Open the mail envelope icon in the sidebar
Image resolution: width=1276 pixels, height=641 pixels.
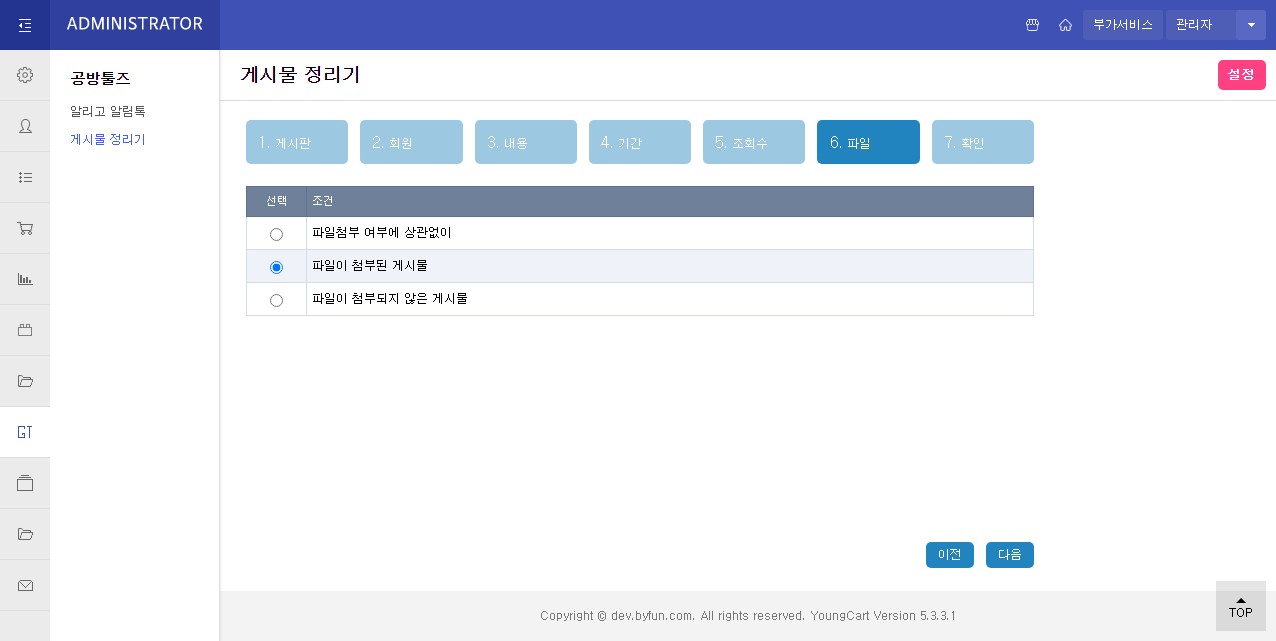(x=25, y=585)
